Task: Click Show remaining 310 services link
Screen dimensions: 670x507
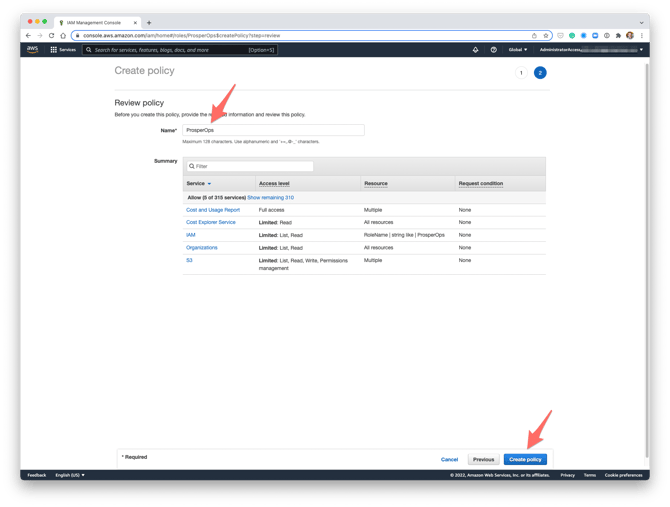Action: point(270,198)
